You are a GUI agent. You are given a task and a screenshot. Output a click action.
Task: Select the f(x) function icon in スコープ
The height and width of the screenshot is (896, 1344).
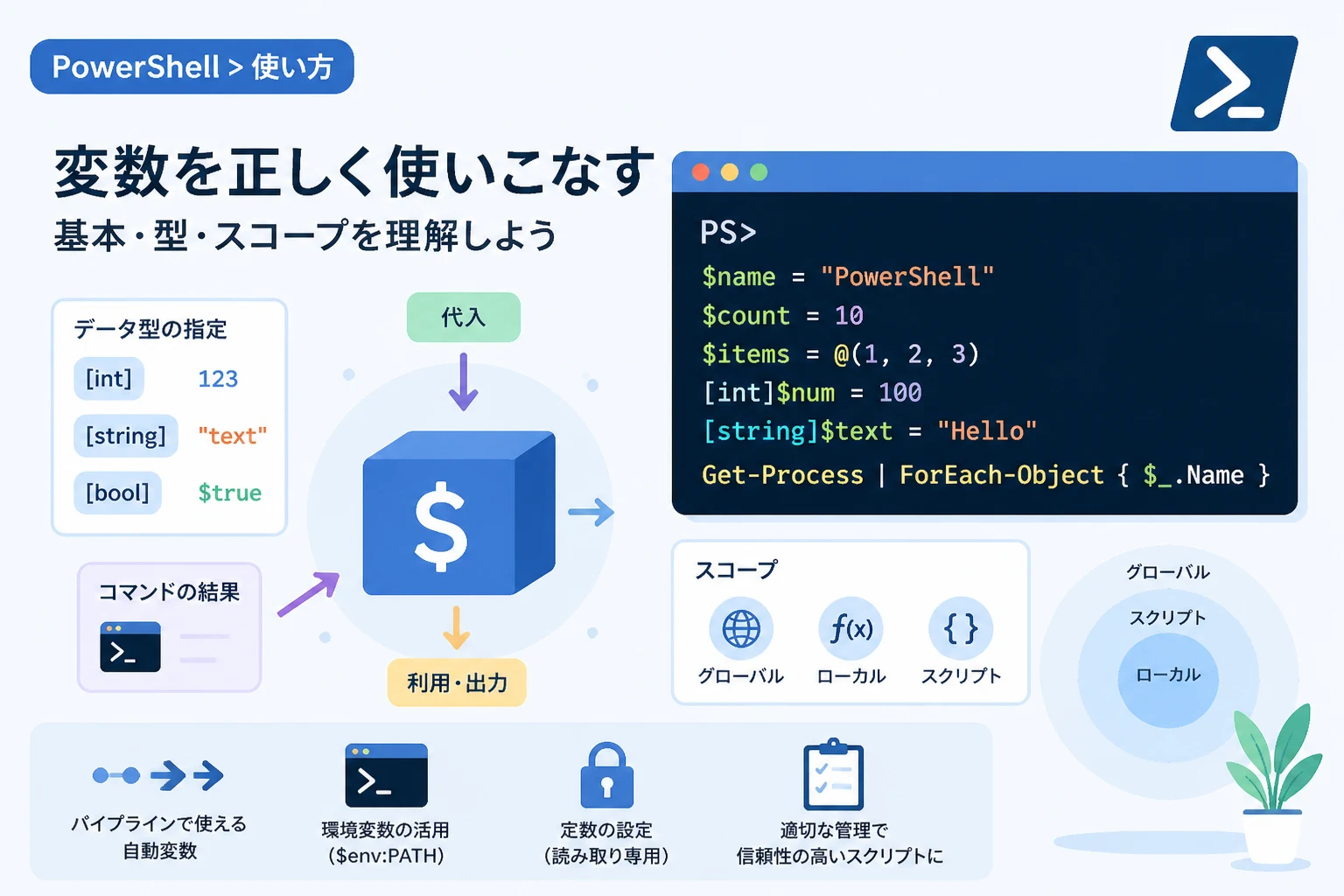[851, 628]
